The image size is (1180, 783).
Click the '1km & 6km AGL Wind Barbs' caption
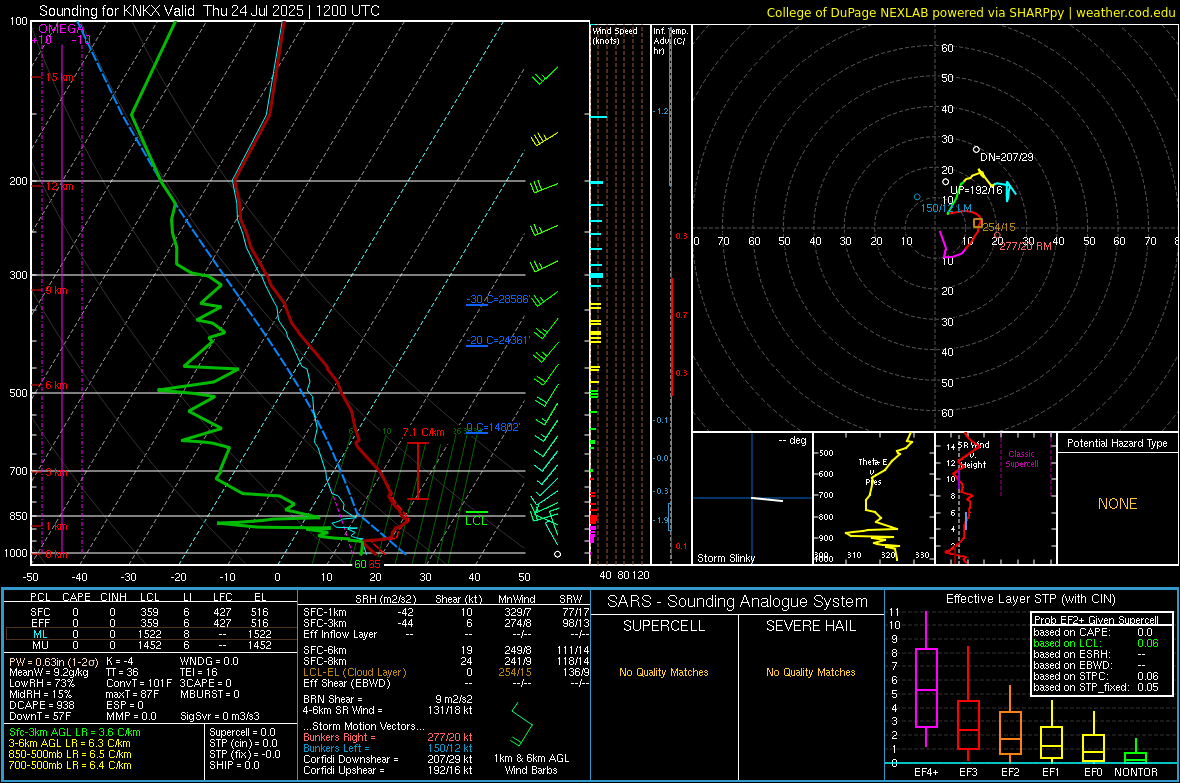point(531,764)
